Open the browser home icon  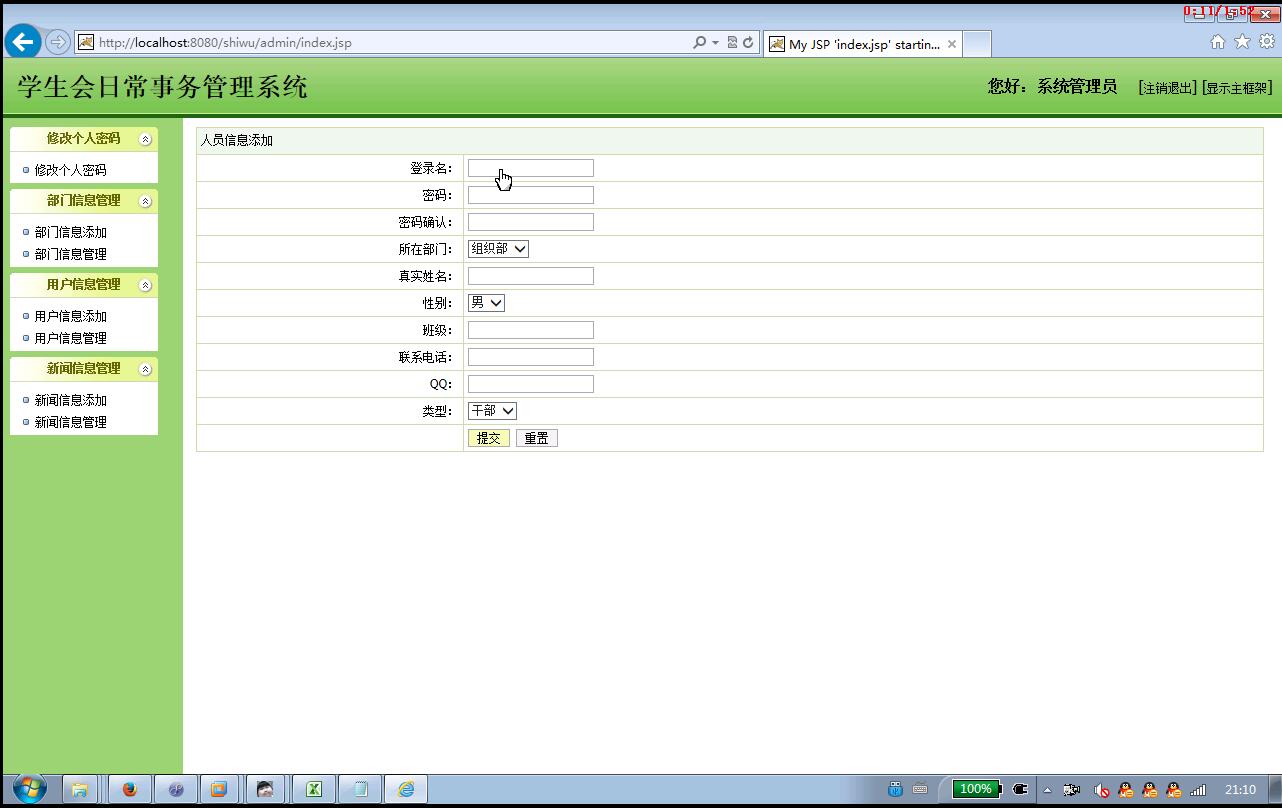point(1217,42)
